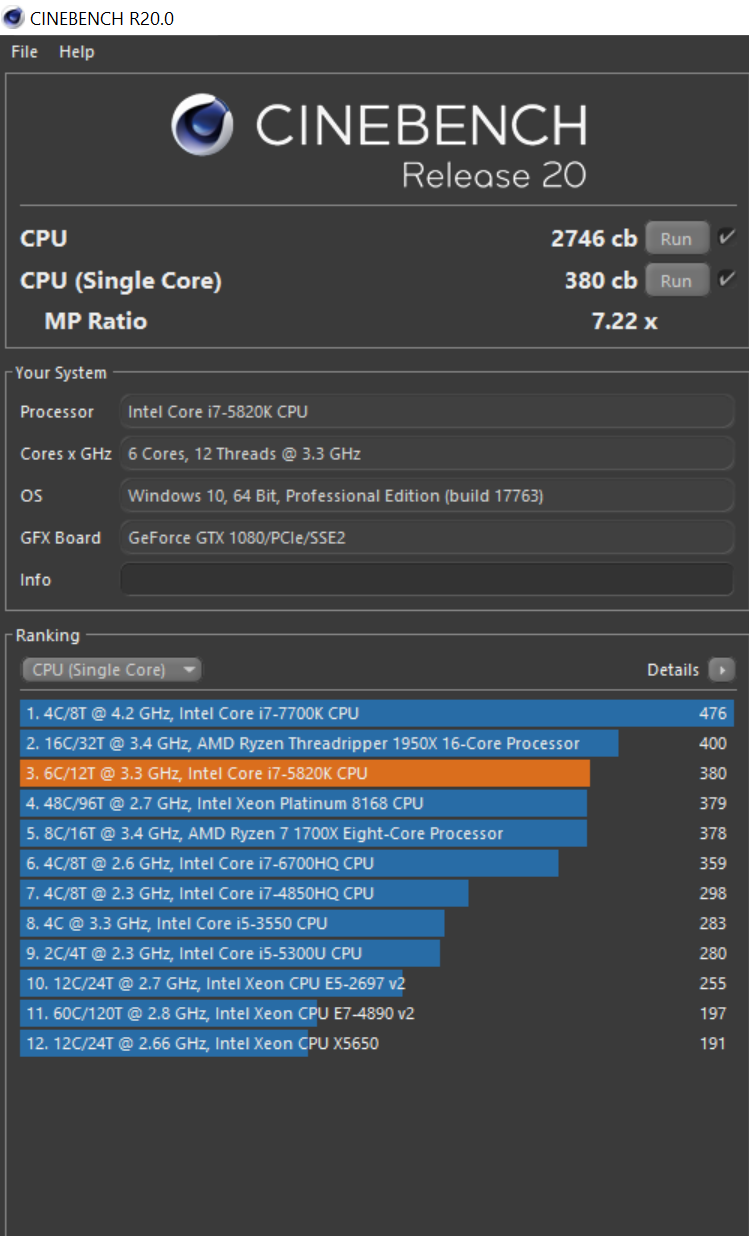Click the Cores x GHz field
Screen dimensions: 749x1236
coord(427,454)
